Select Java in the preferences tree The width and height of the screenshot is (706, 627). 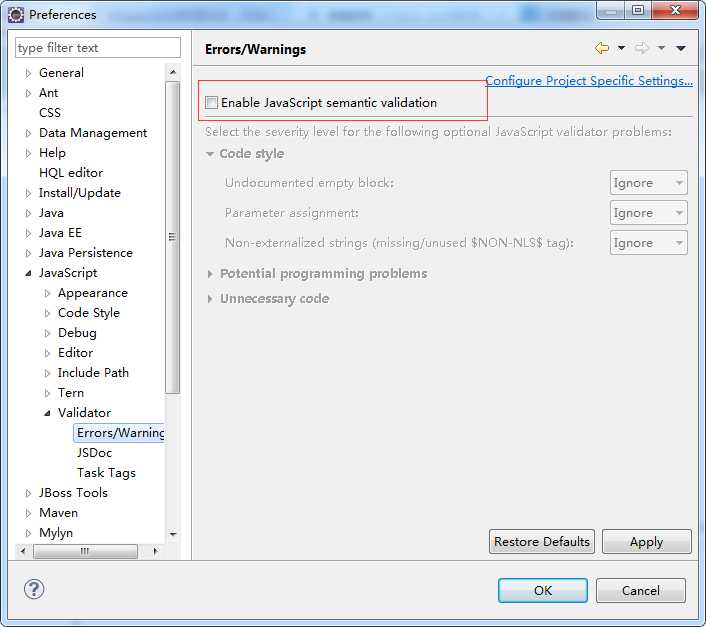click(x=51, y=212)
